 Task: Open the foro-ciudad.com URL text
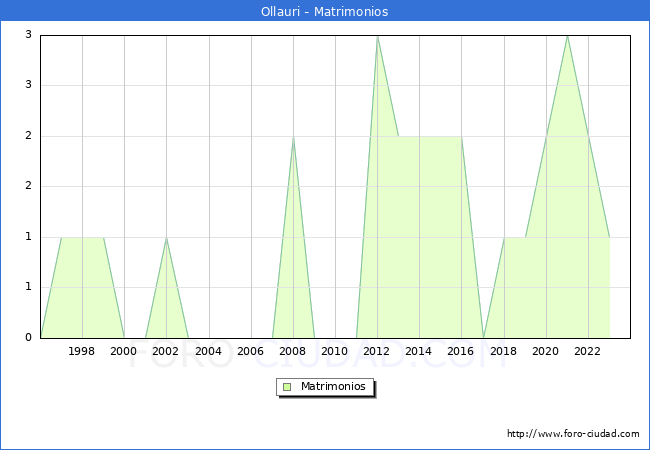(x=573, y=434)
